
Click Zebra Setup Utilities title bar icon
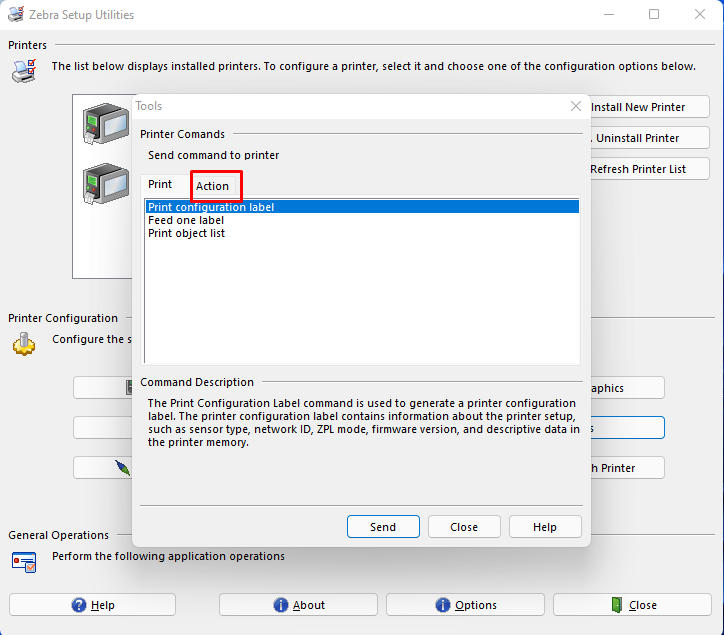pyautogui.click(x=16, y=14)
